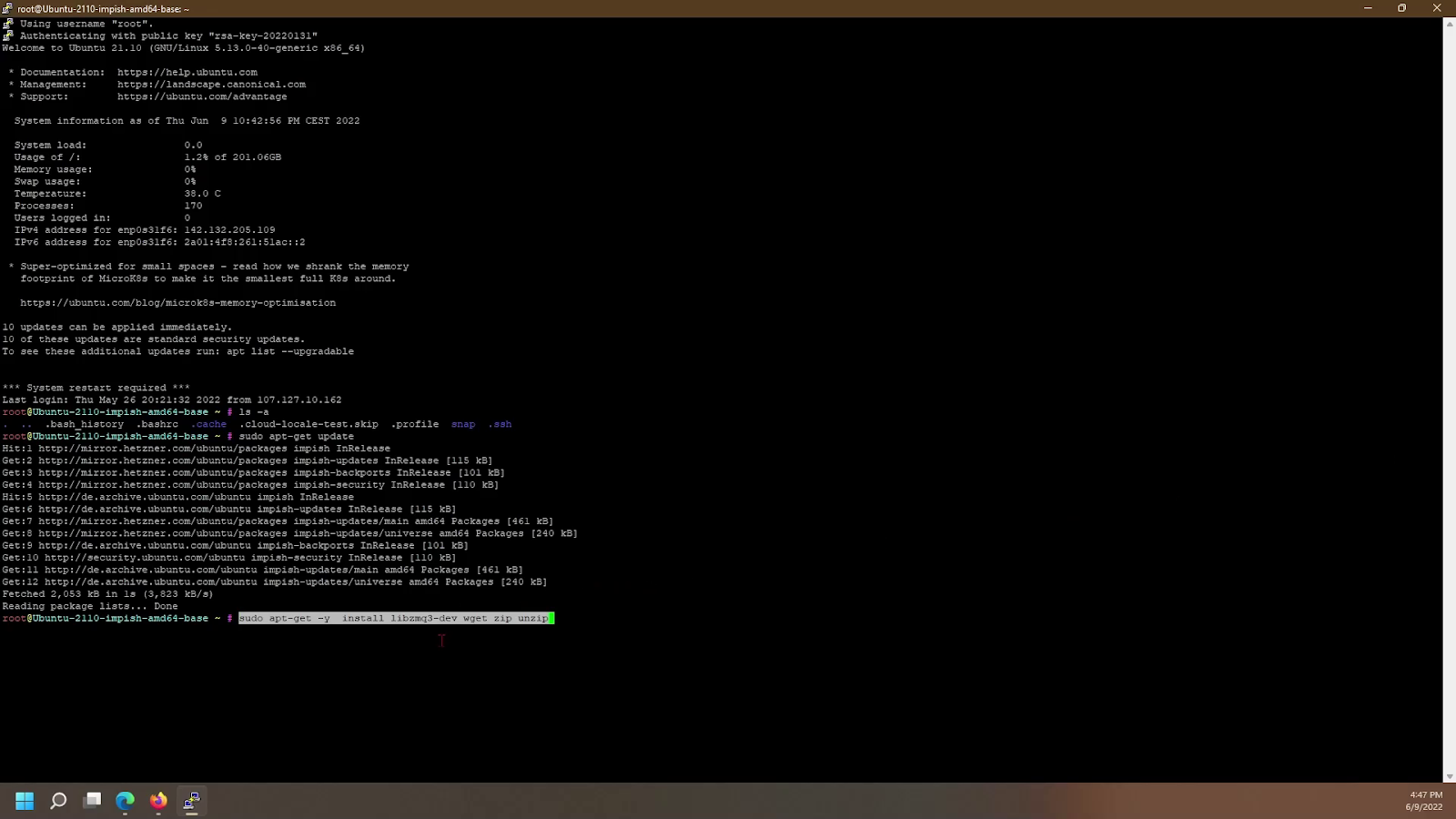Minimize the PuTTY terminal window
Image resolution: width=1456 pixels, height=819 pixels.
[x=1368, y=8]
